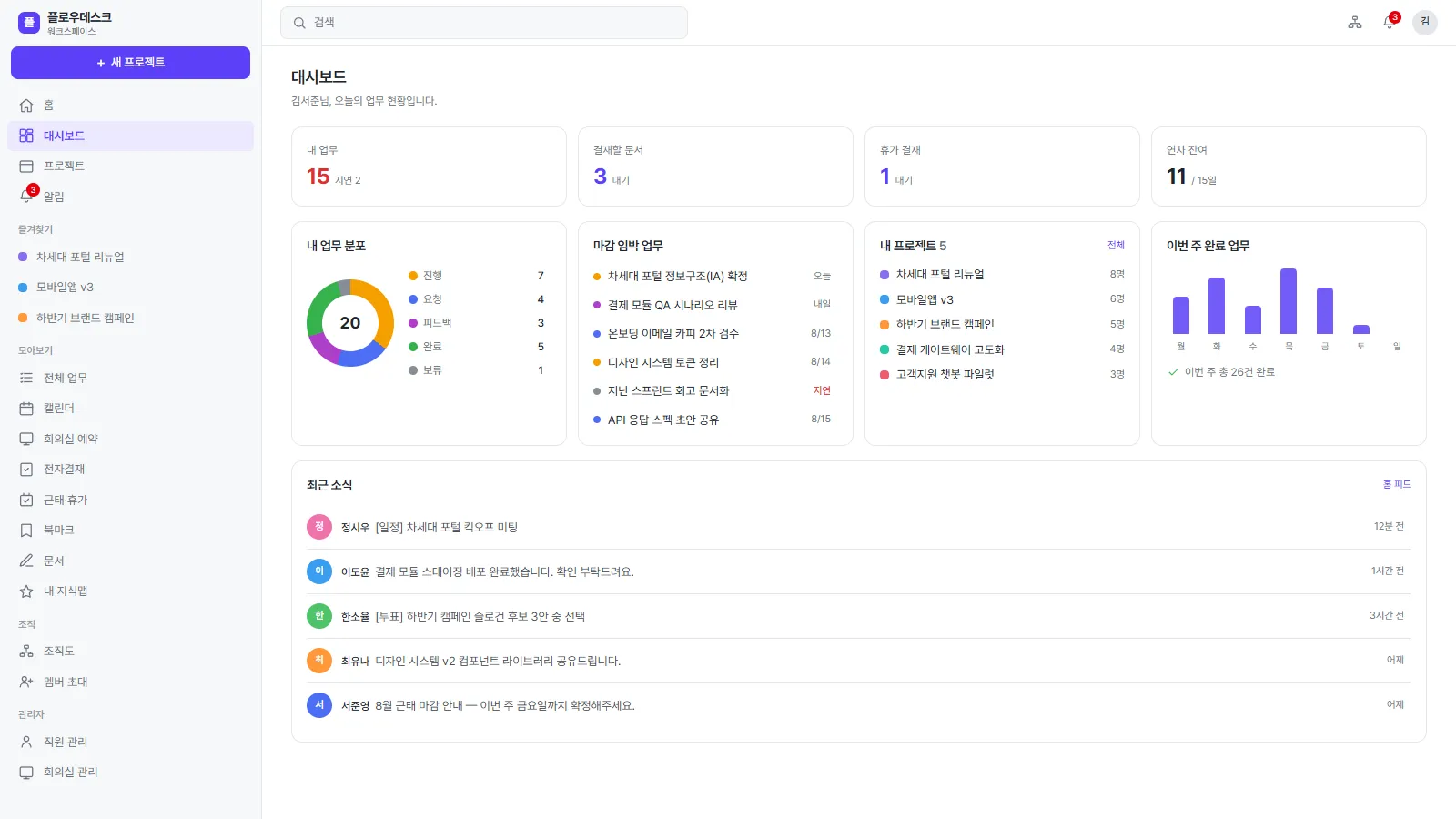
Task: Click the 프로젝트 sidebar icon
Action: click(x=26, y=166)
